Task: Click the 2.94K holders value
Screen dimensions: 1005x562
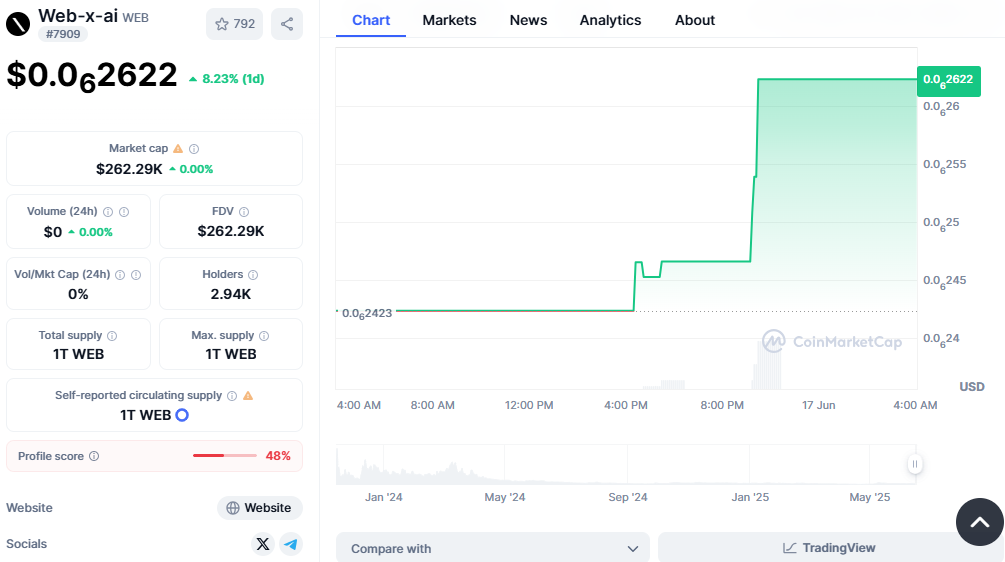Action: point(231,294)
